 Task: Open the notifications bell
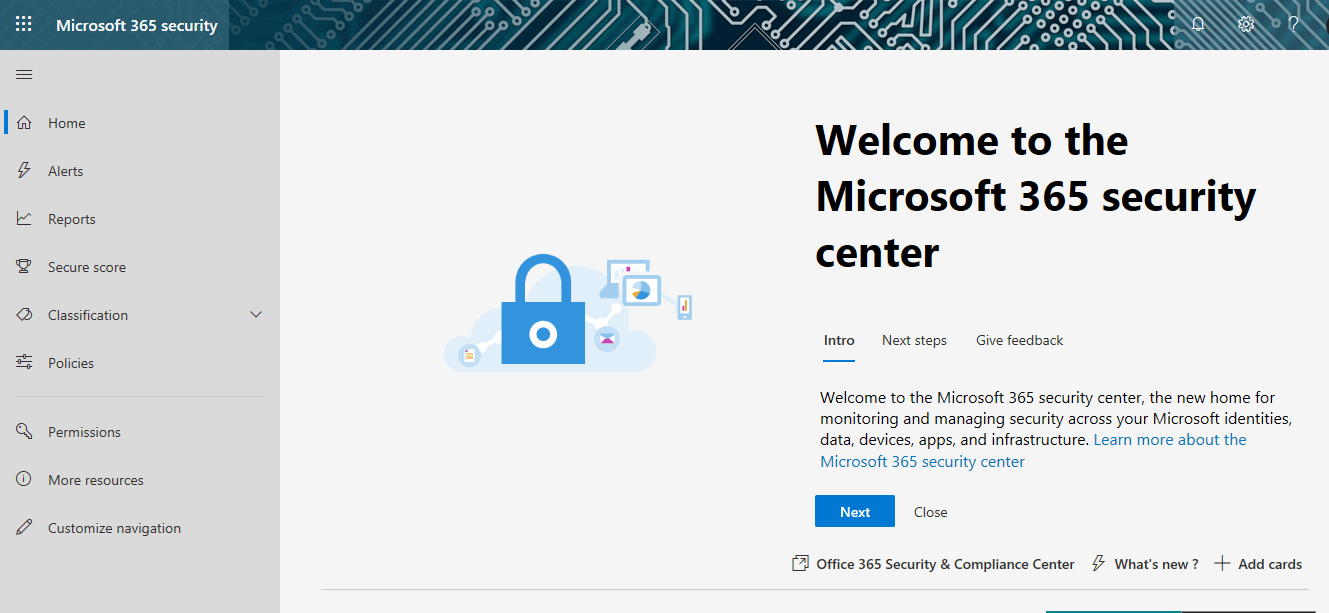point(1198,25)
